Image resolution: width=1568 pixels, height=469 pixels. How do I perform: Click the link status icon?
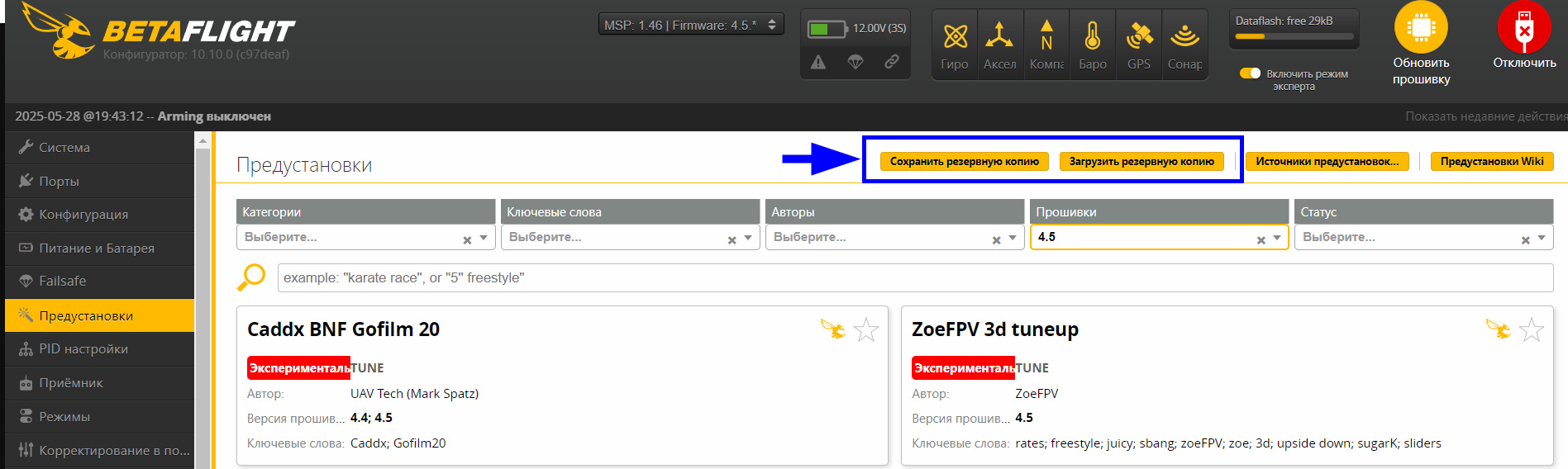pyautogui.click(x=892, y=62)
